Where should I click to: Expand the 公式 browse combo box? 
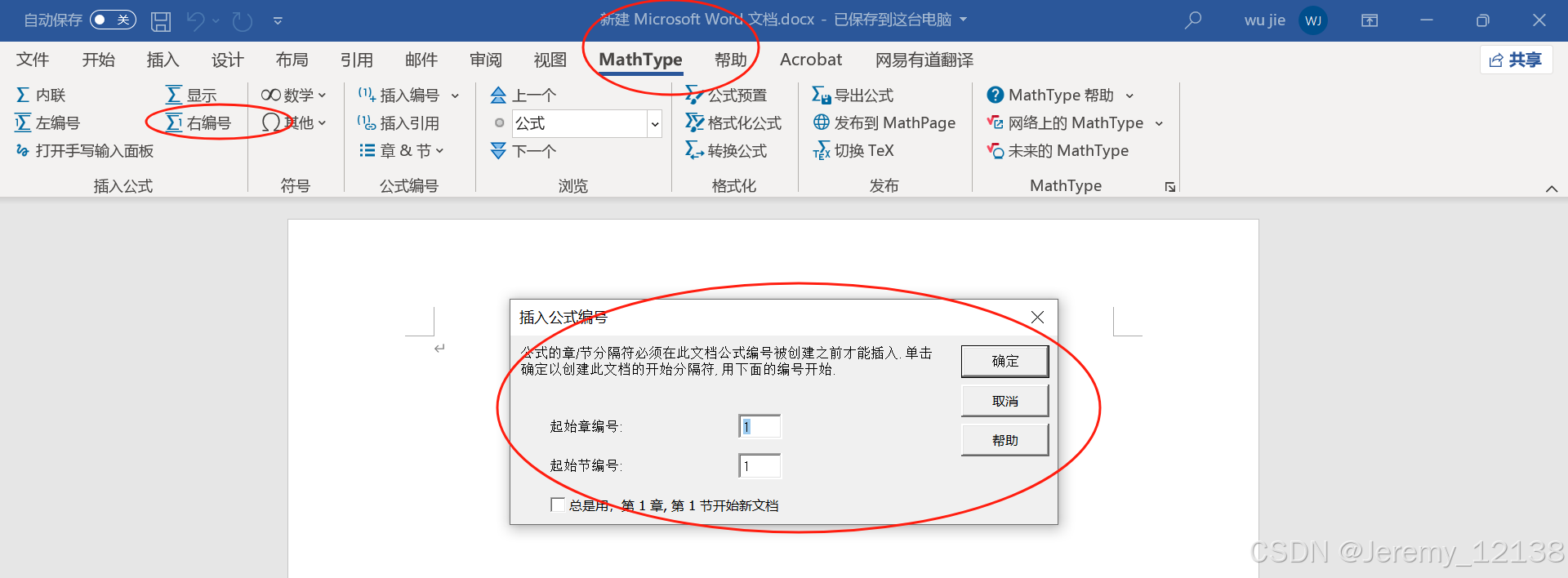tap(654, 124)
